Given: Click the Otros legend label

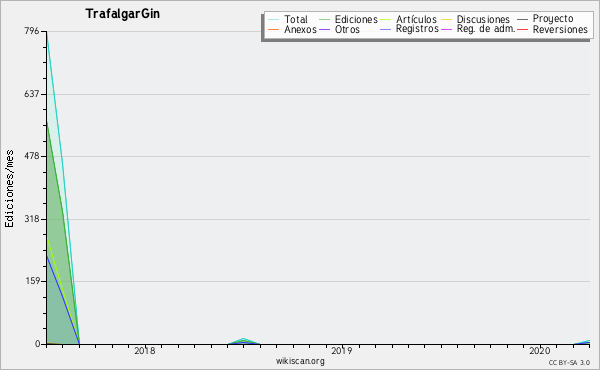Looking at the screenshot, I should coord(347,29).
